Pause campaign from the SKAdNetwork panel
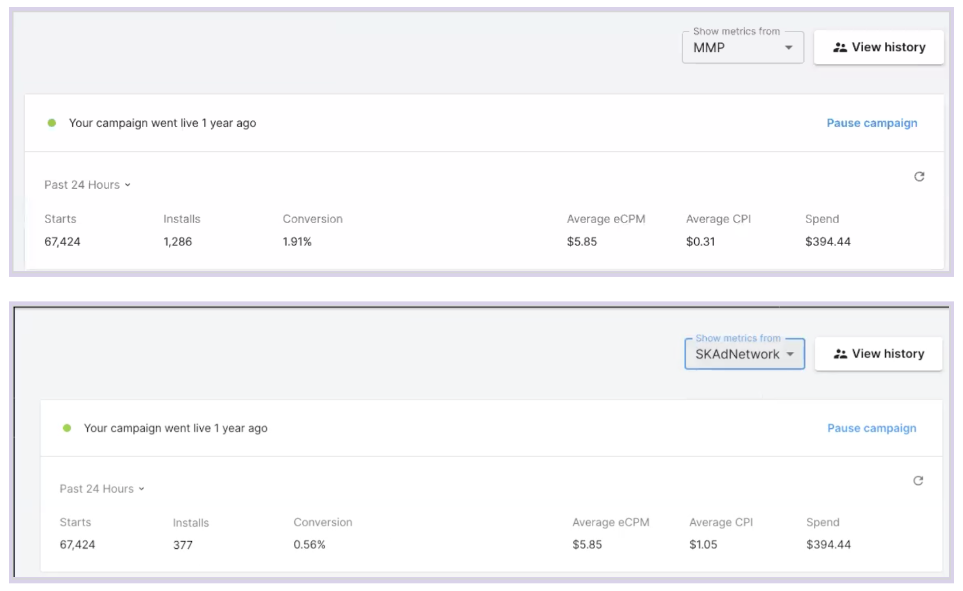 (x=871, y=428)
